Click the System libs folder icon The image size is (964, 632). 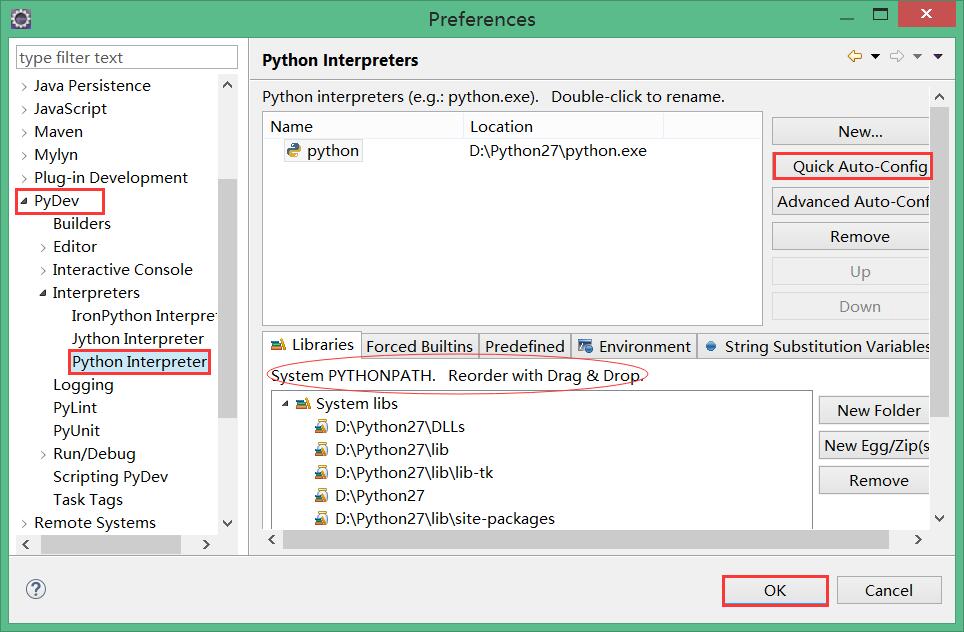click(x=303, y=404)
